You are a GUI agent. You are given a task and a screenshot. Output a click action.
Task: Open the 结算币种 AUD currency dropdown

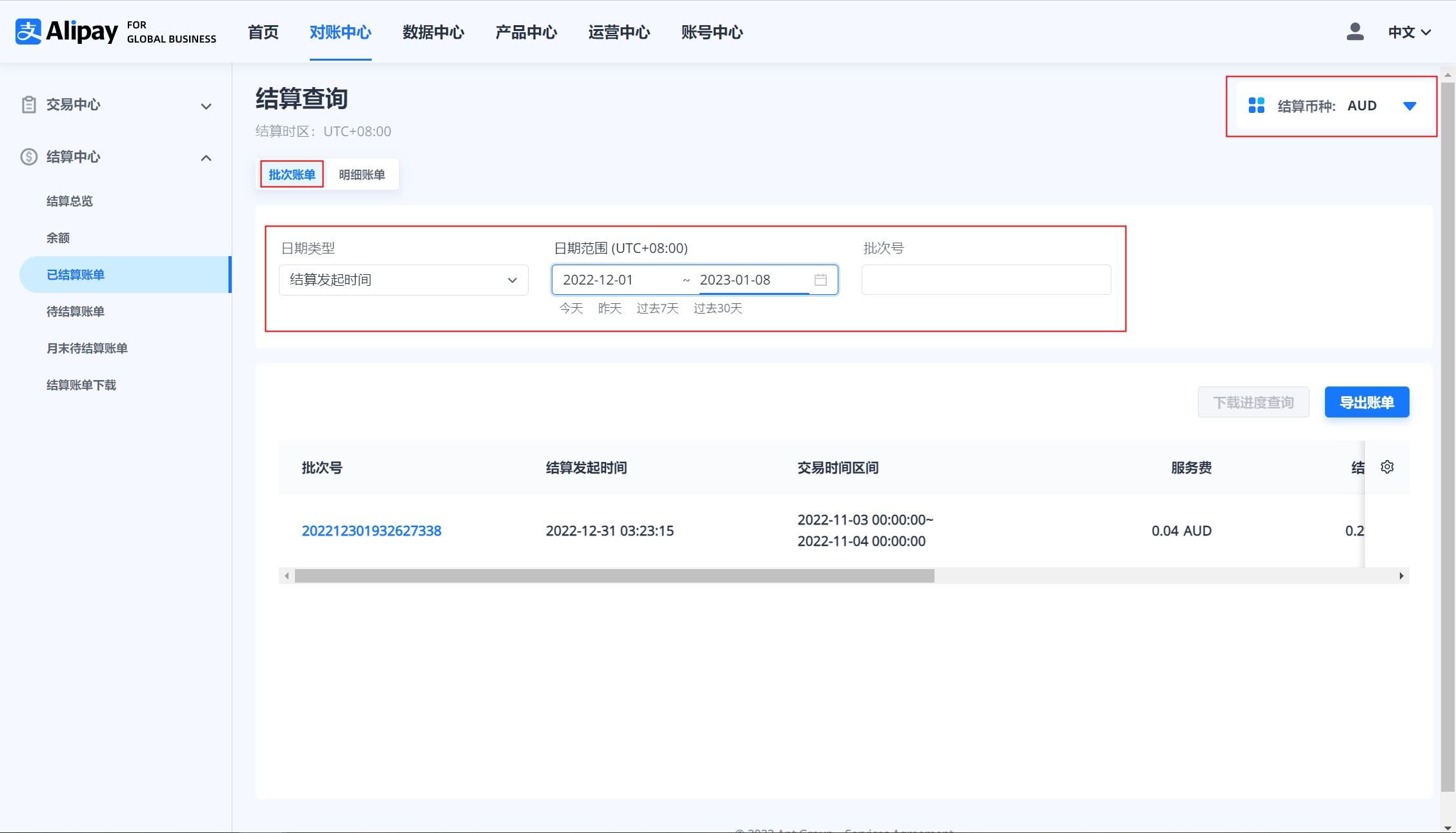tap(1410, 106)
